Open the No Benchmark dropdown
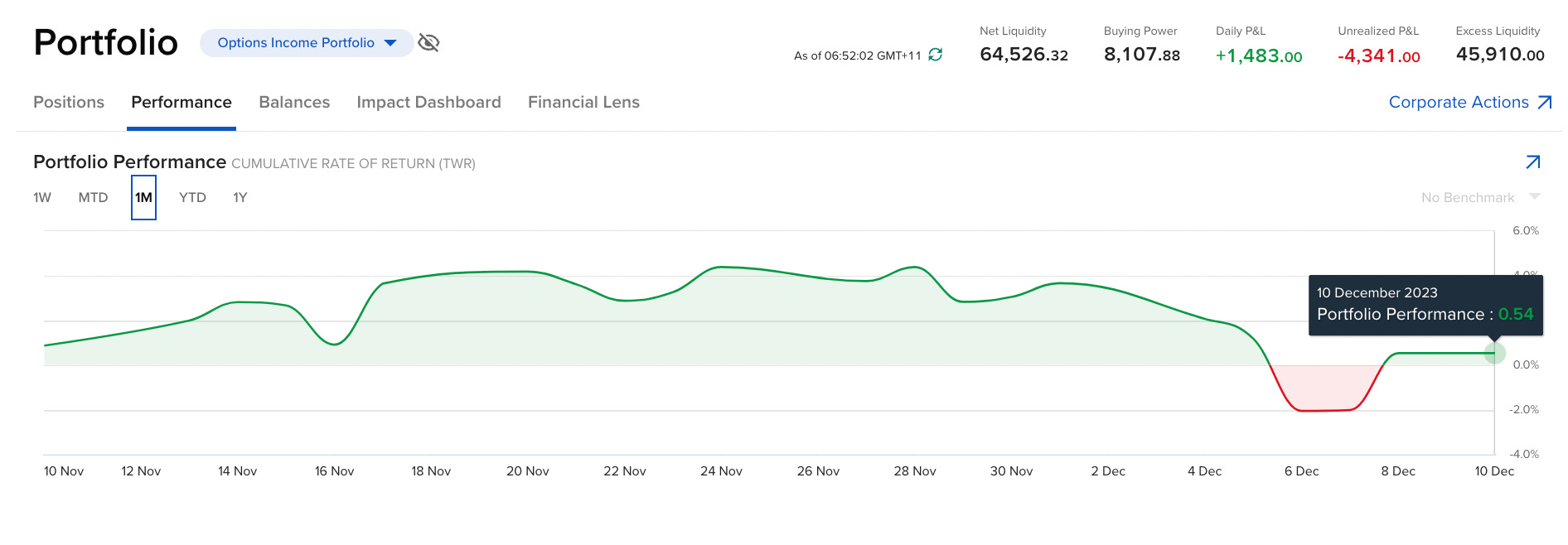1568x545 pixels. [1479, 197]
